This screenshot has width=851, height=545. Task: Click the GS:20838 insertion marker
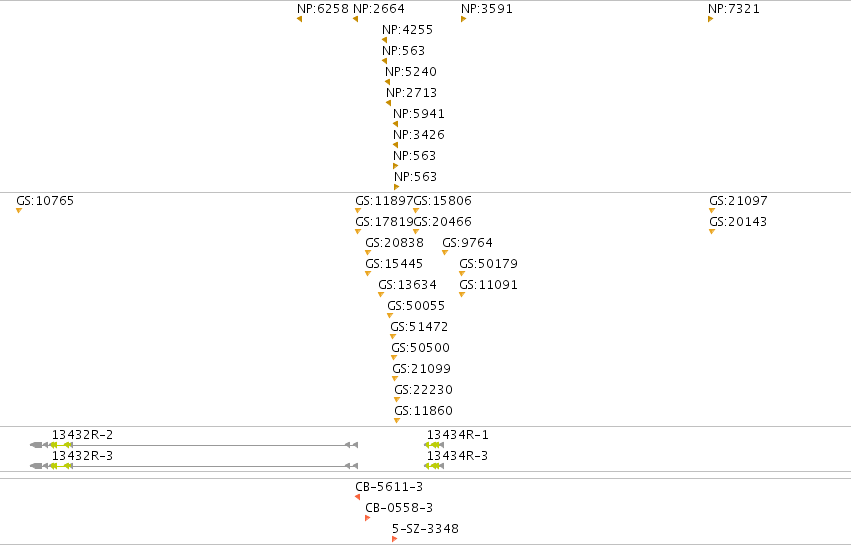[368, 252]
